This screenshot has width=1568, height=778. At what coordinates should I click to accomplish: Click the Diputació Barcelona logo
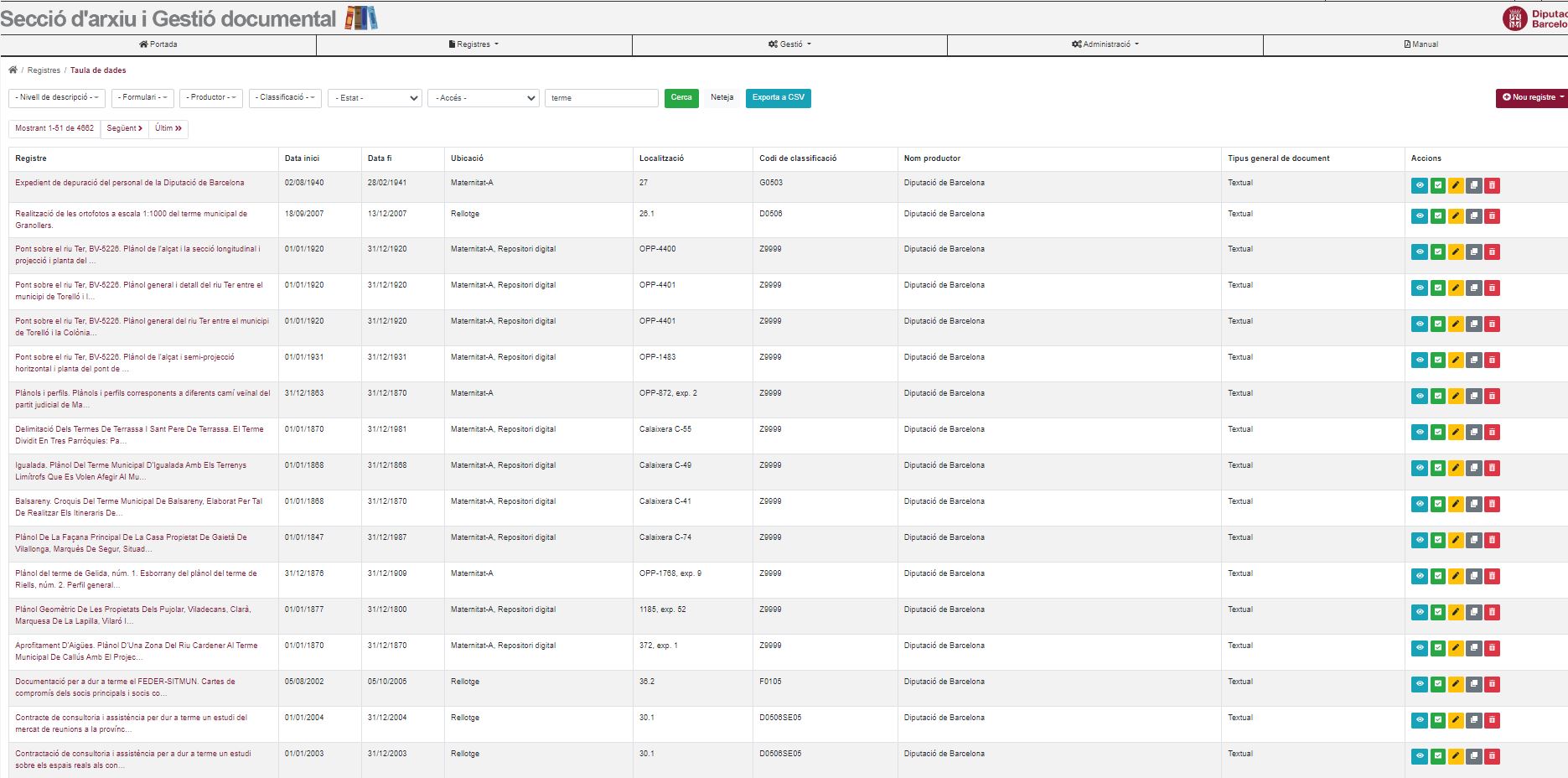[1535, 18]
